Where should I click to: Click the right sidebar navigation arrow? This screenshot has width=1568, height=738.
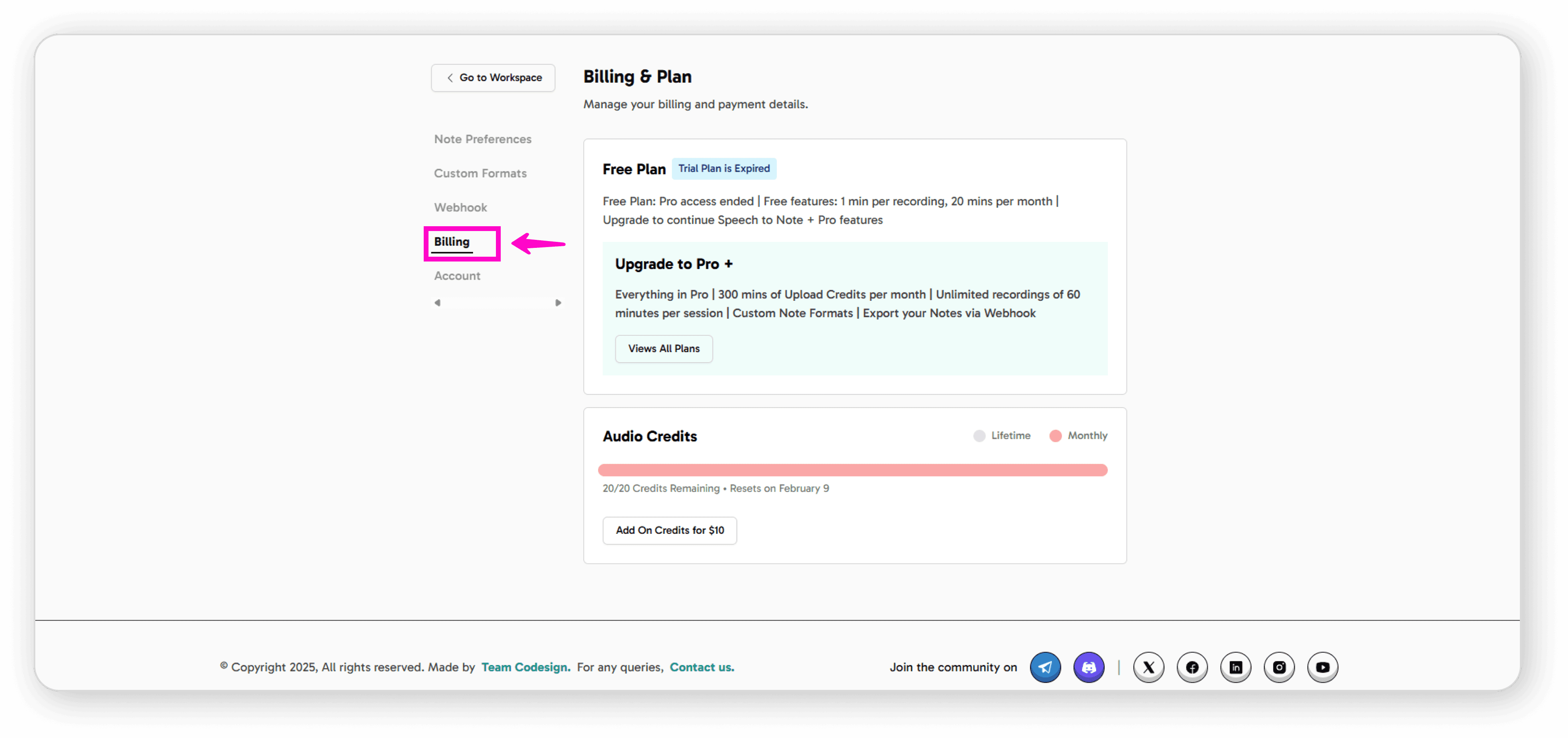click(558, 302)
